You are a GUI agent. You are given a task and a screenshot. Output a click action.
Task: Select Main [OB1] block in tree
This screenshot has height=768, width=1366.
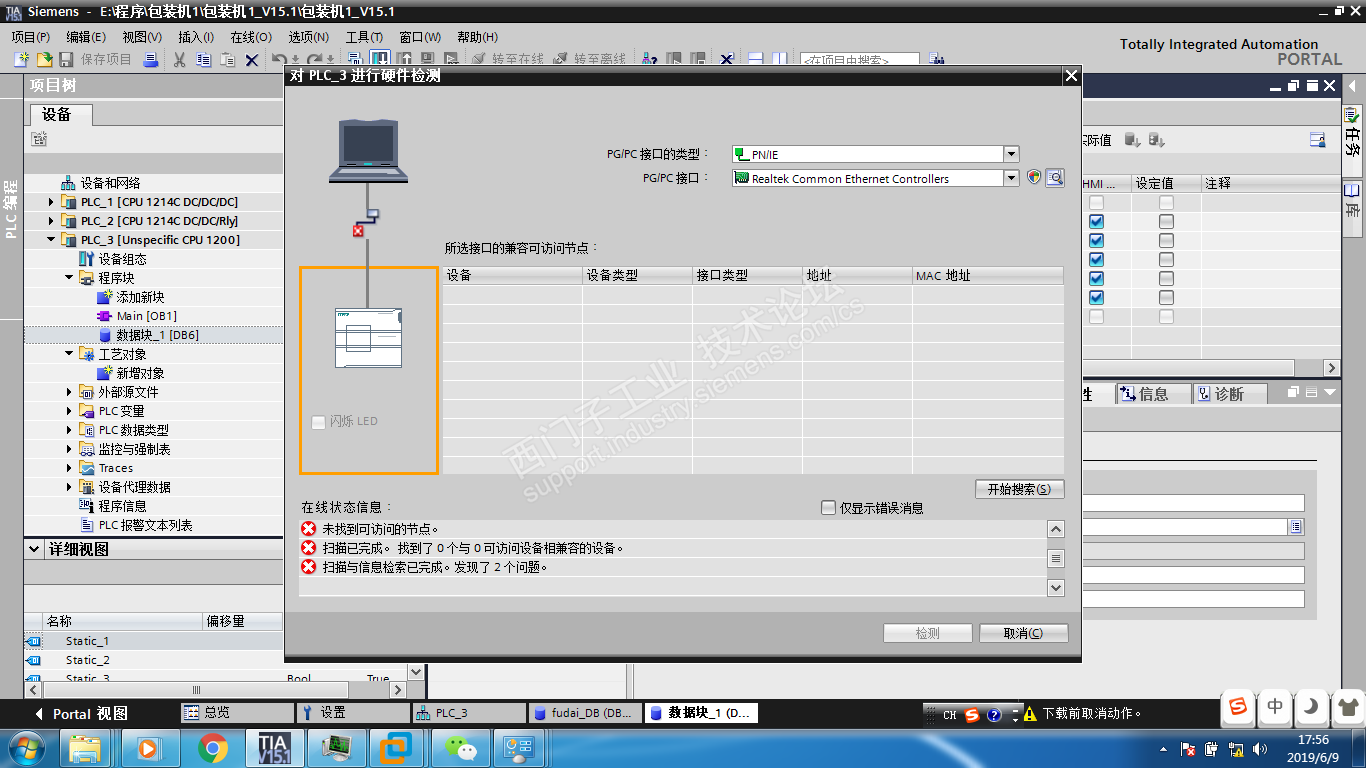tap(146, 316)
